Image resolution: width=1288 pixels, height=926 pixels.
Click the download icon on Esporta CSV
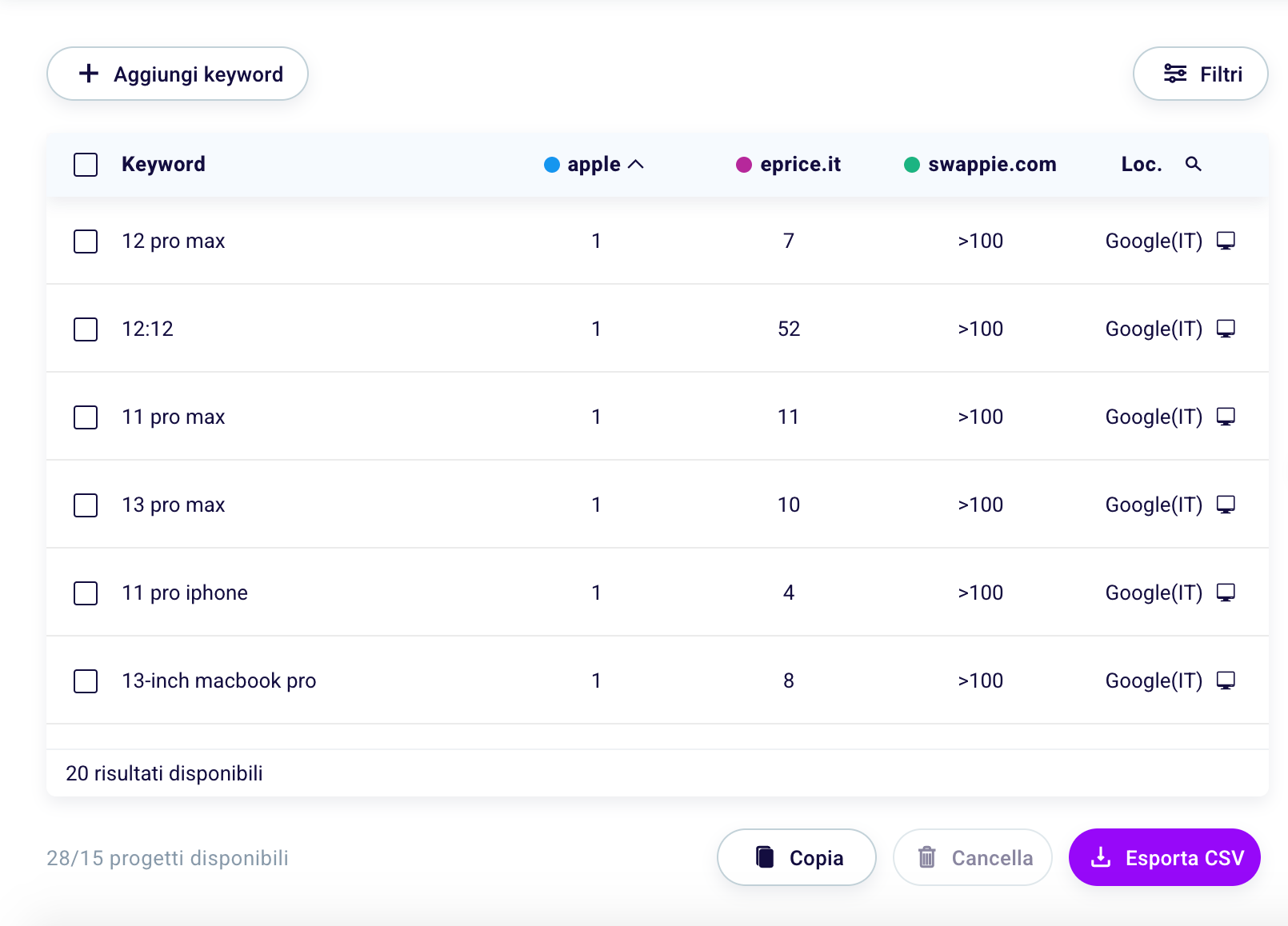1101,857
